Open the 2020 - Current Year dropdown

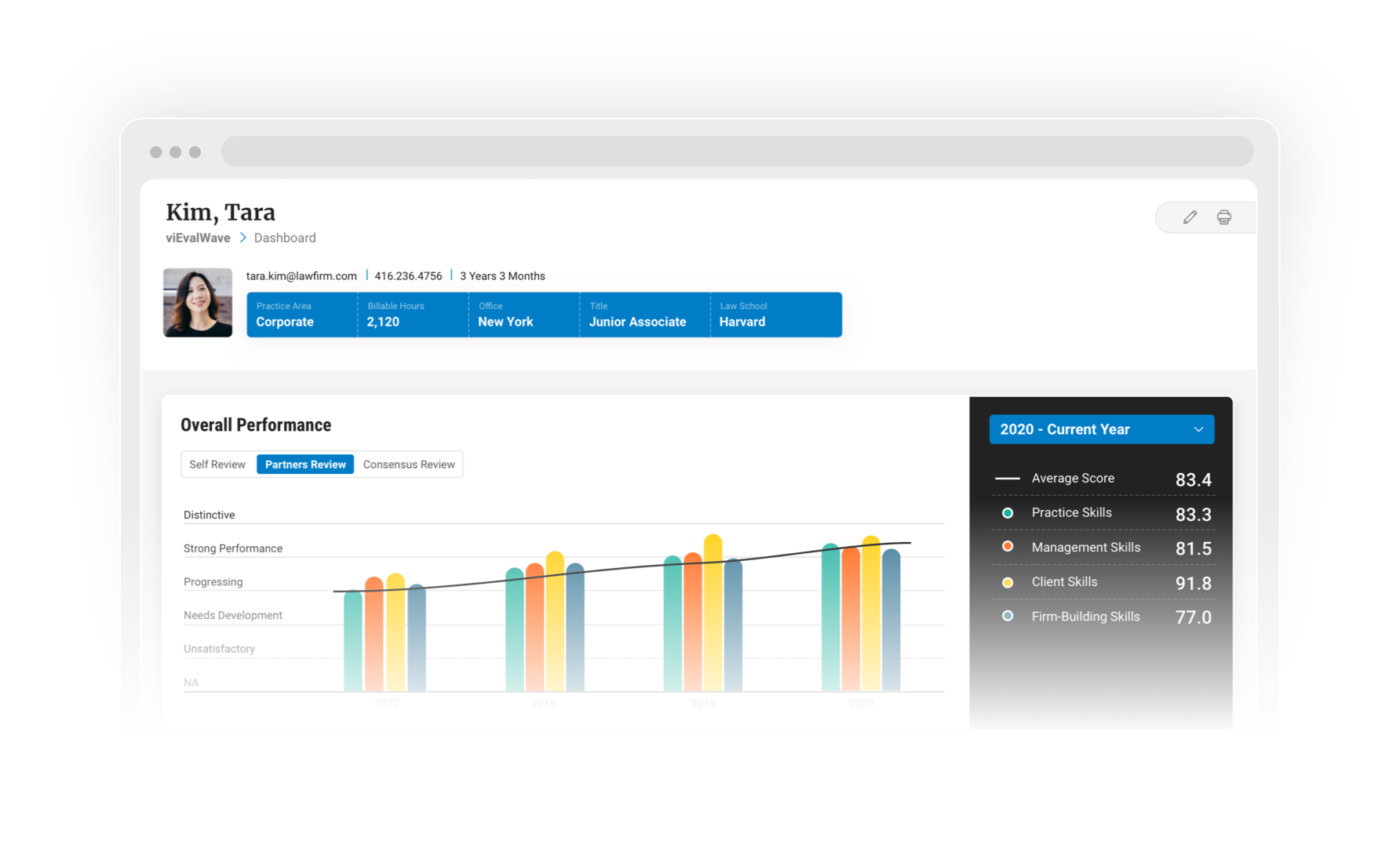[x=1101, y=429]
